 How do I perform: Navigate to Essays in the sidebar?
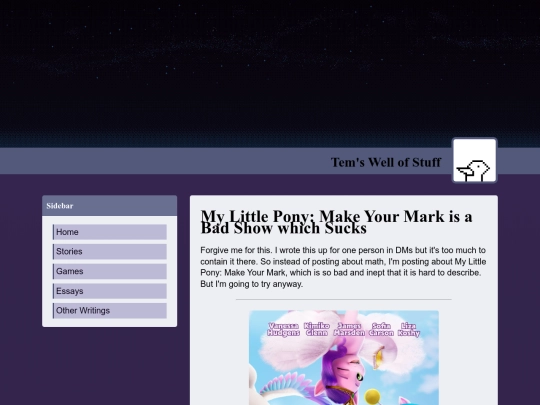(110, 291)
